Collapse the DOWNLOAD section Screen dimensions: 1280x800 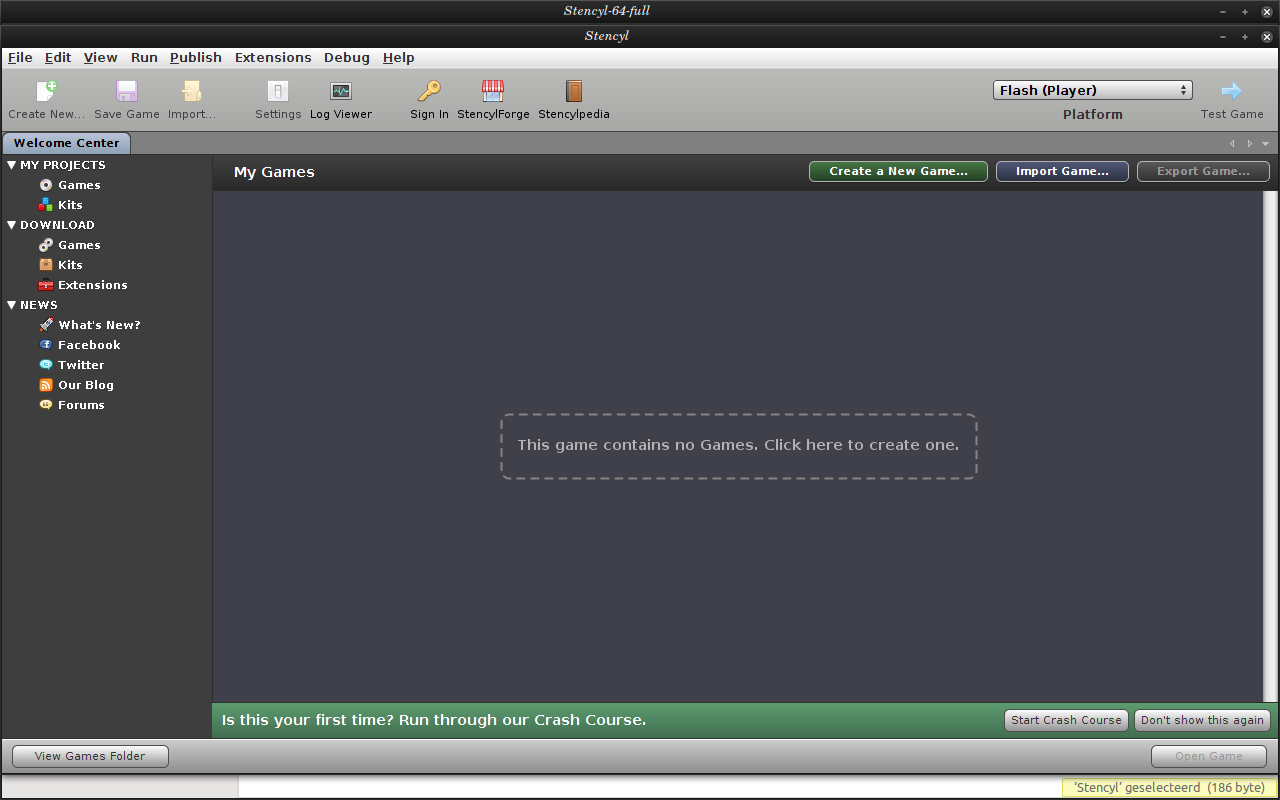12,225
